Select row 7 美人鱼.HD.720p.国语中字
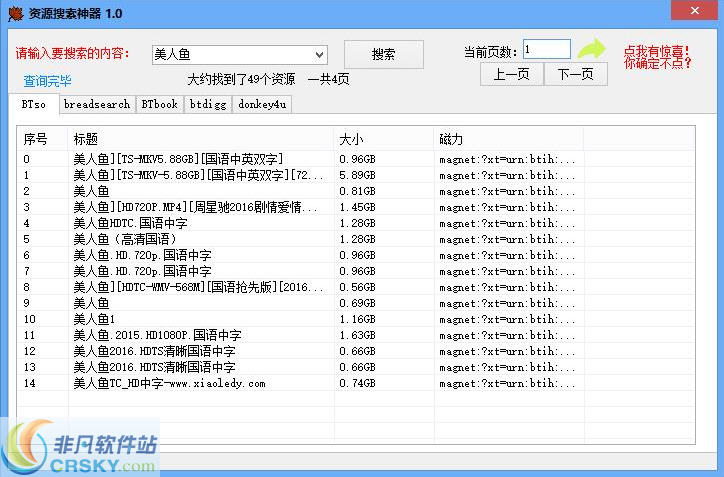Viewport: 724px width, 477px height. tap(142, 271)
